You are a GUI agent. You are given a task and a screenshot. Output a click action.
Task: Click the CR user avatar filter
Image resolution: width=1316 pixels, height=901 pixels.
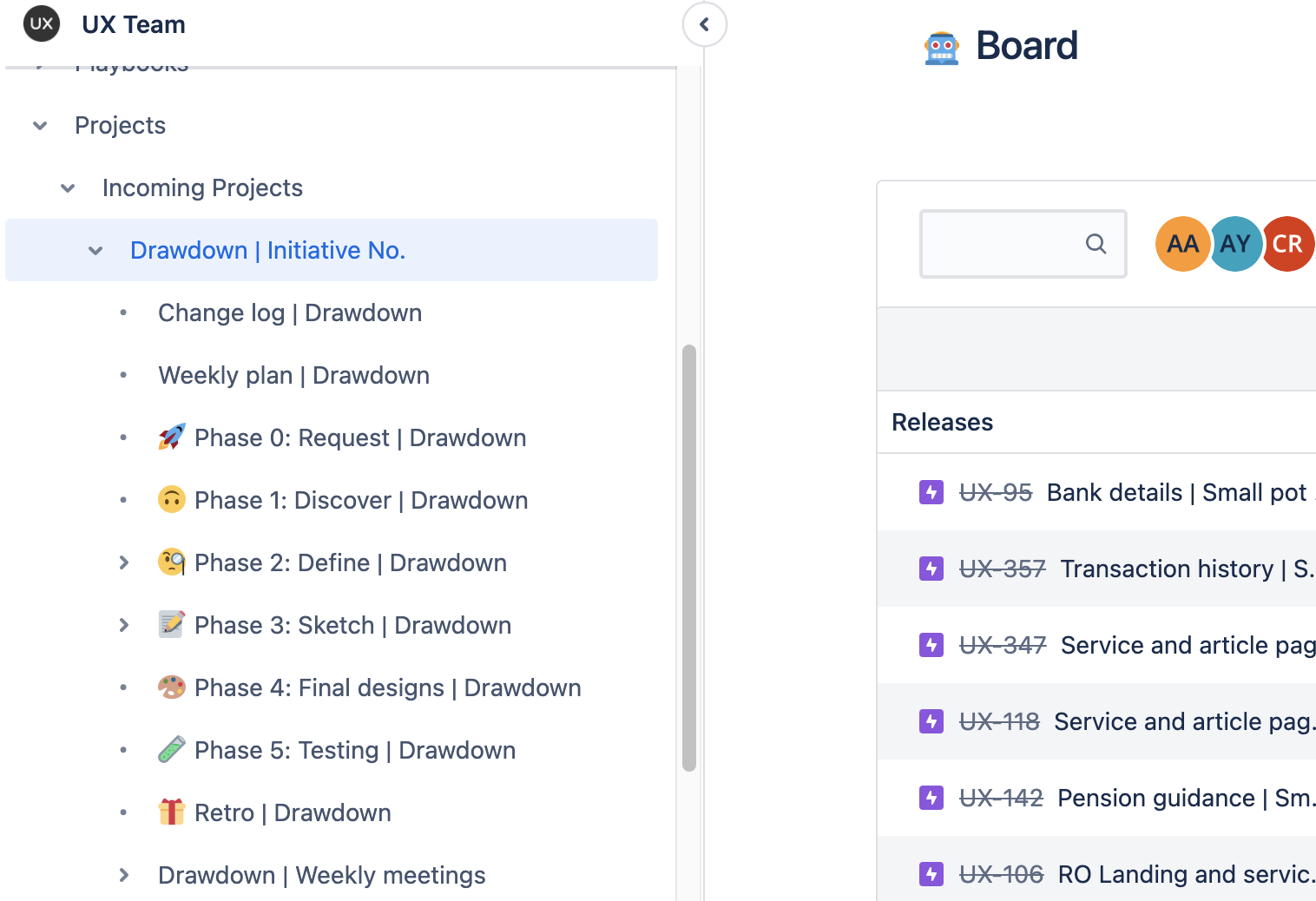[1288, 244]
